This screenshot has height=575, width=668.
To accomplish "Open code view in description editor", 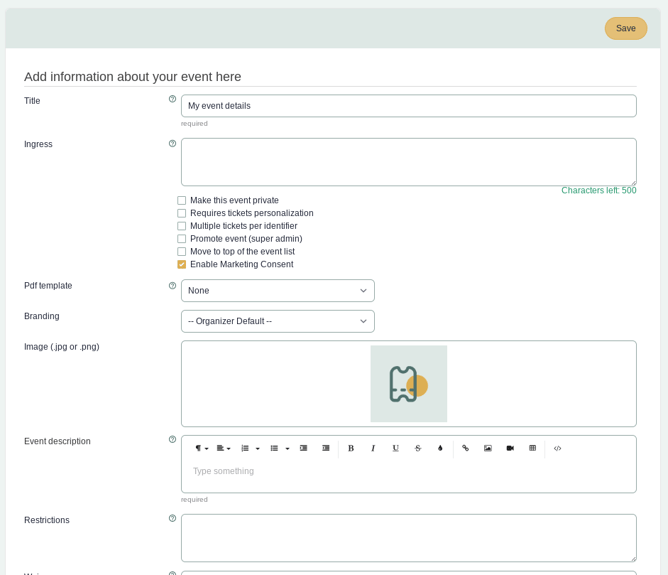I will [557, 448].
